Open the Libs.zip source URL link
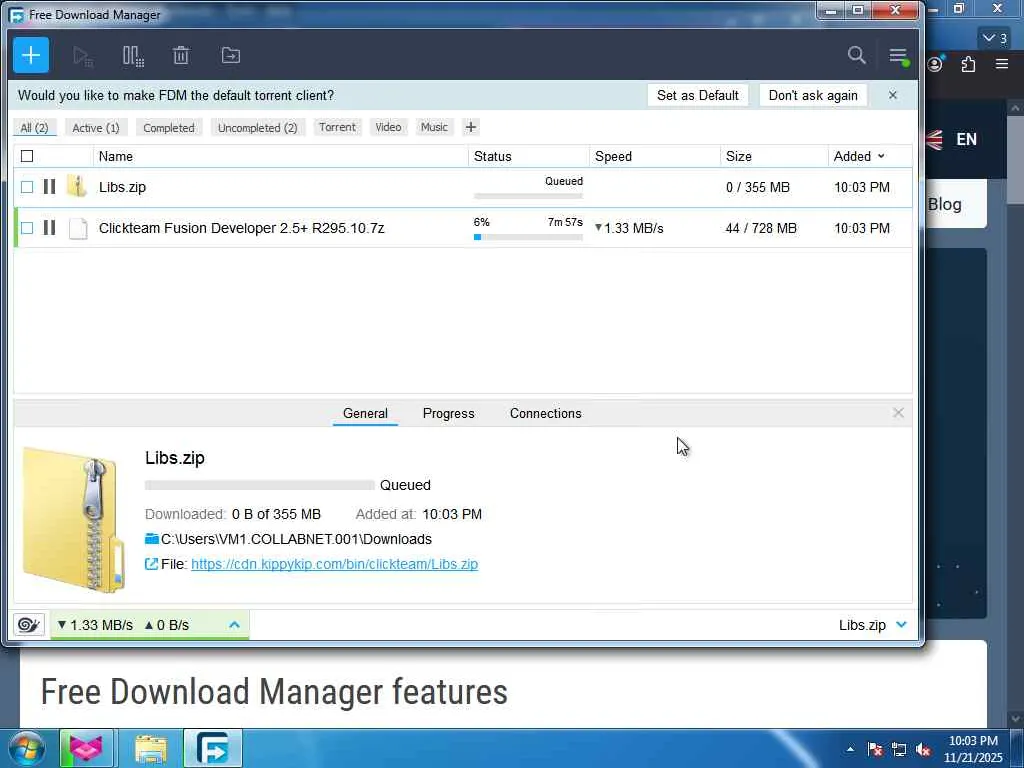The image size is (1024, 768). (x=334, y=564)
